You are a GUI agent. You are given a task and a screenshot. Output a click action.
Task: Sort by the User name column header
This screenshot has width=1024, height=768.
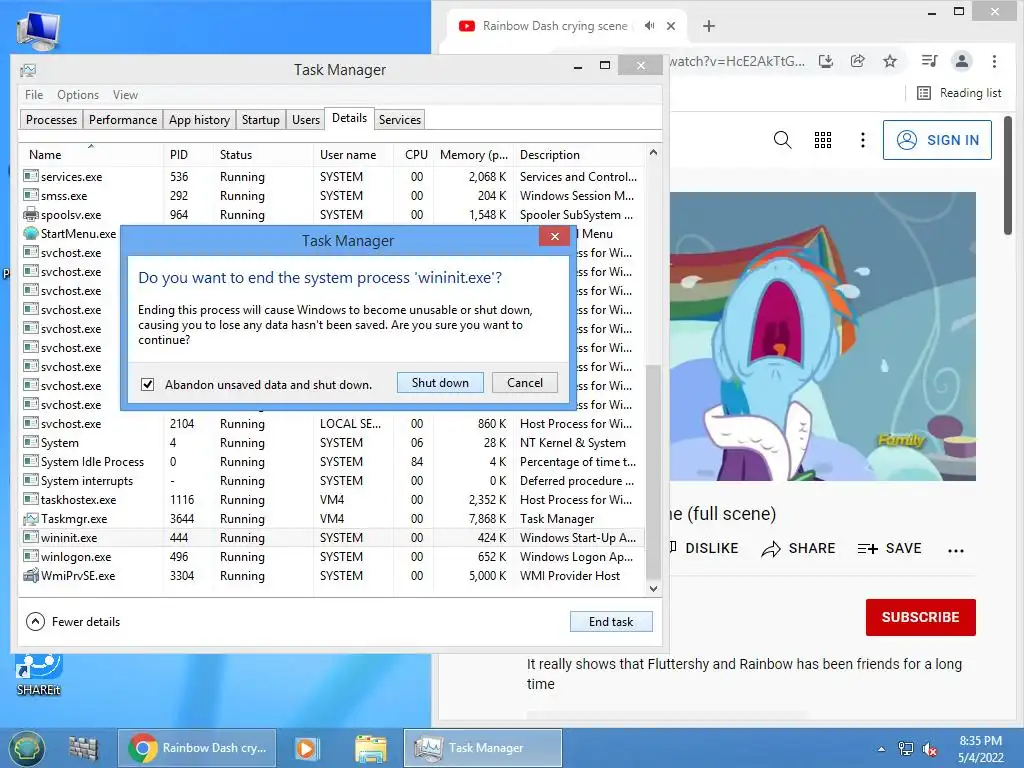pos(353,155)
